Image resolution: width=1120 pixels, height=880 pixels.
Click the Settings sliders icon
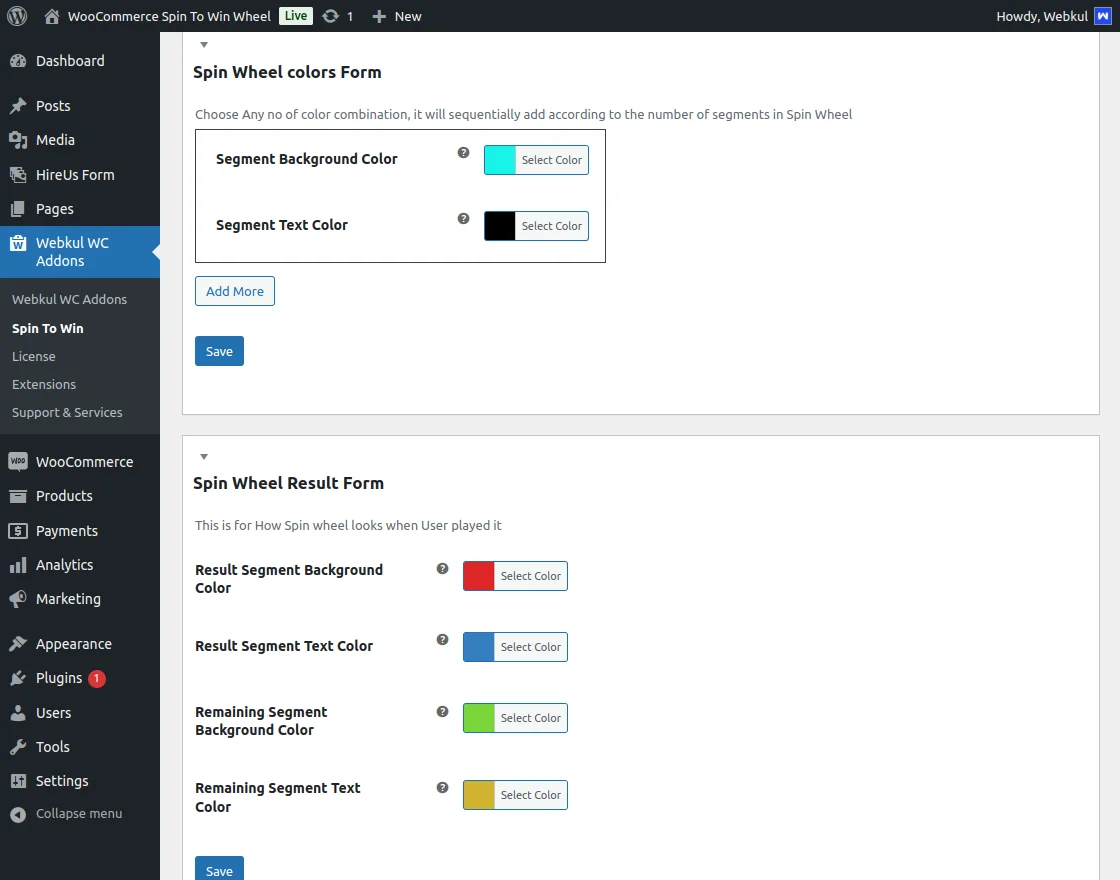(18, 781)
